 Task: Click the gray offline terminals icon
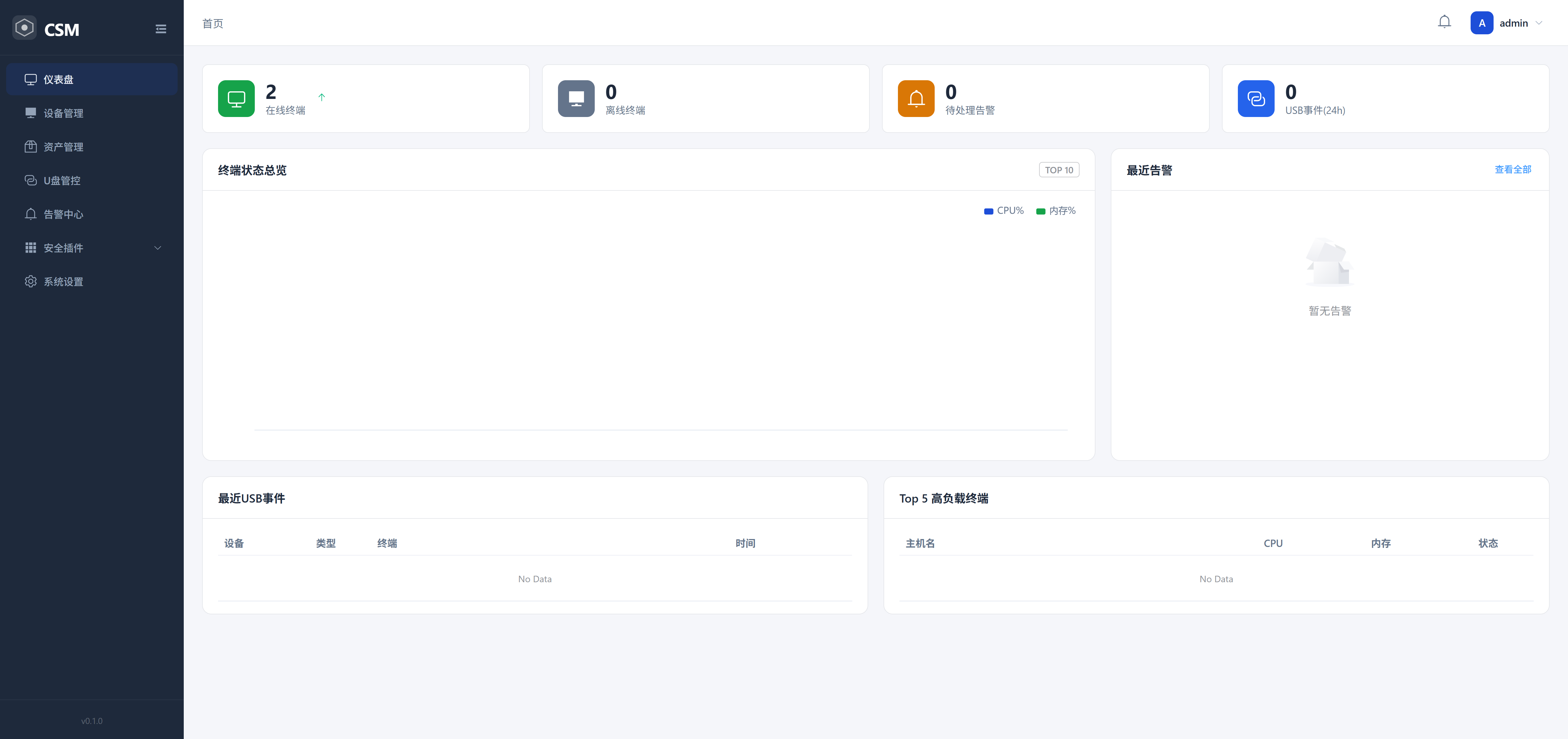[x=576, y=99]
